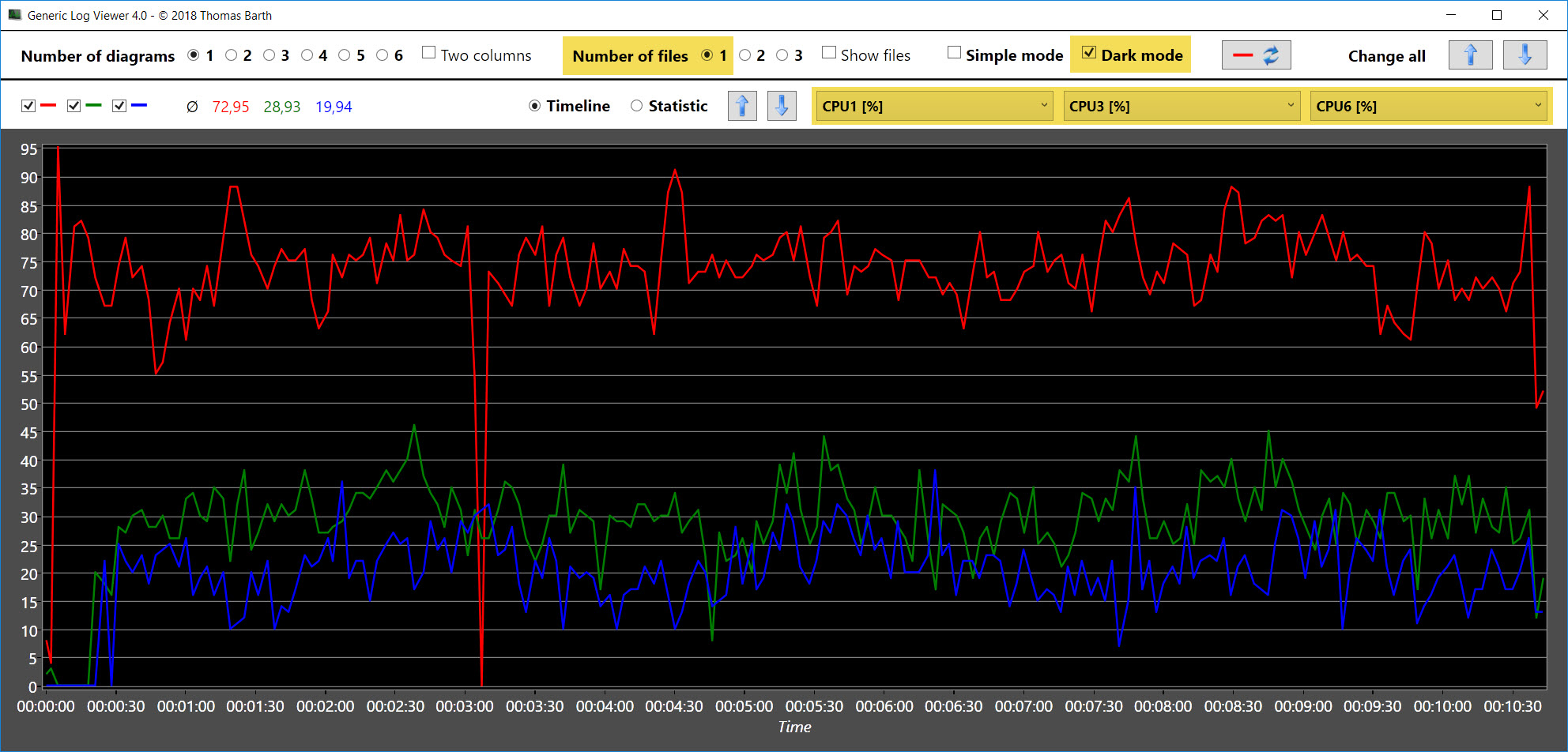1568x752 pixels.
Task: Click the Time axis title
Action: (x=794, y=728)
